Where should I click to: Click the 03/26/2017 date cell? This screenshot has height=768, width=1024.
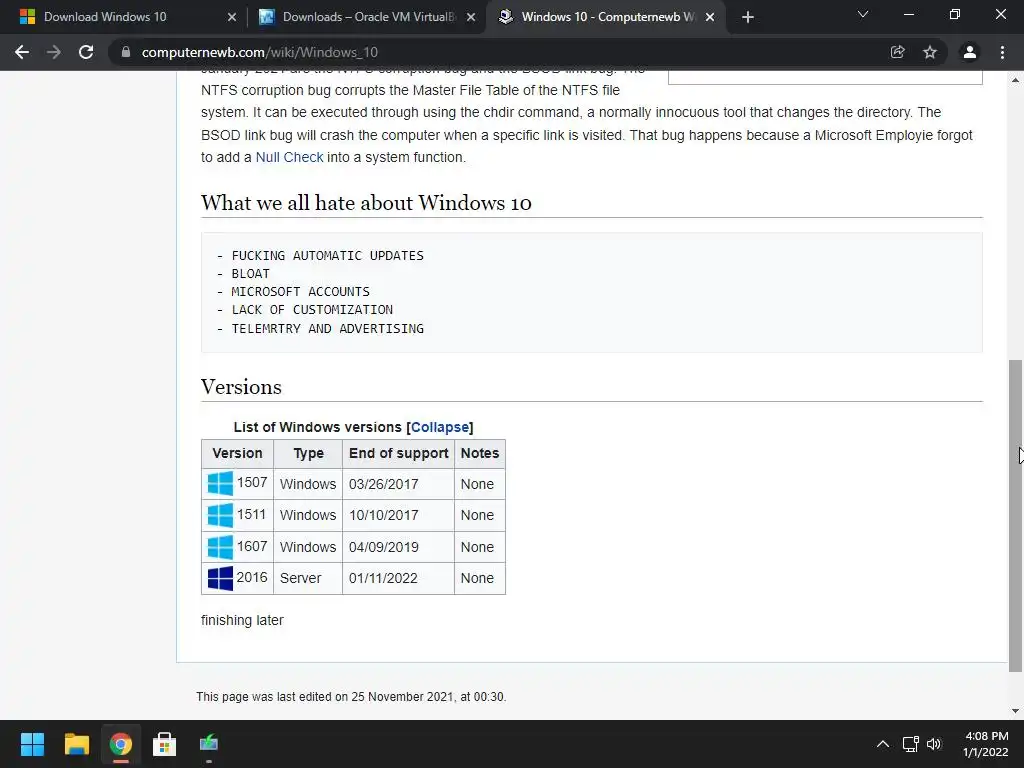(398, 484)
